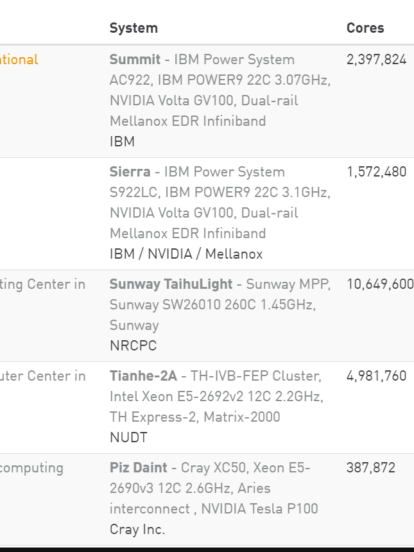The image size is (414, 552).
Task: Click the TH Express-2, Matrix-2000 description text
Action: coord(195,417)
